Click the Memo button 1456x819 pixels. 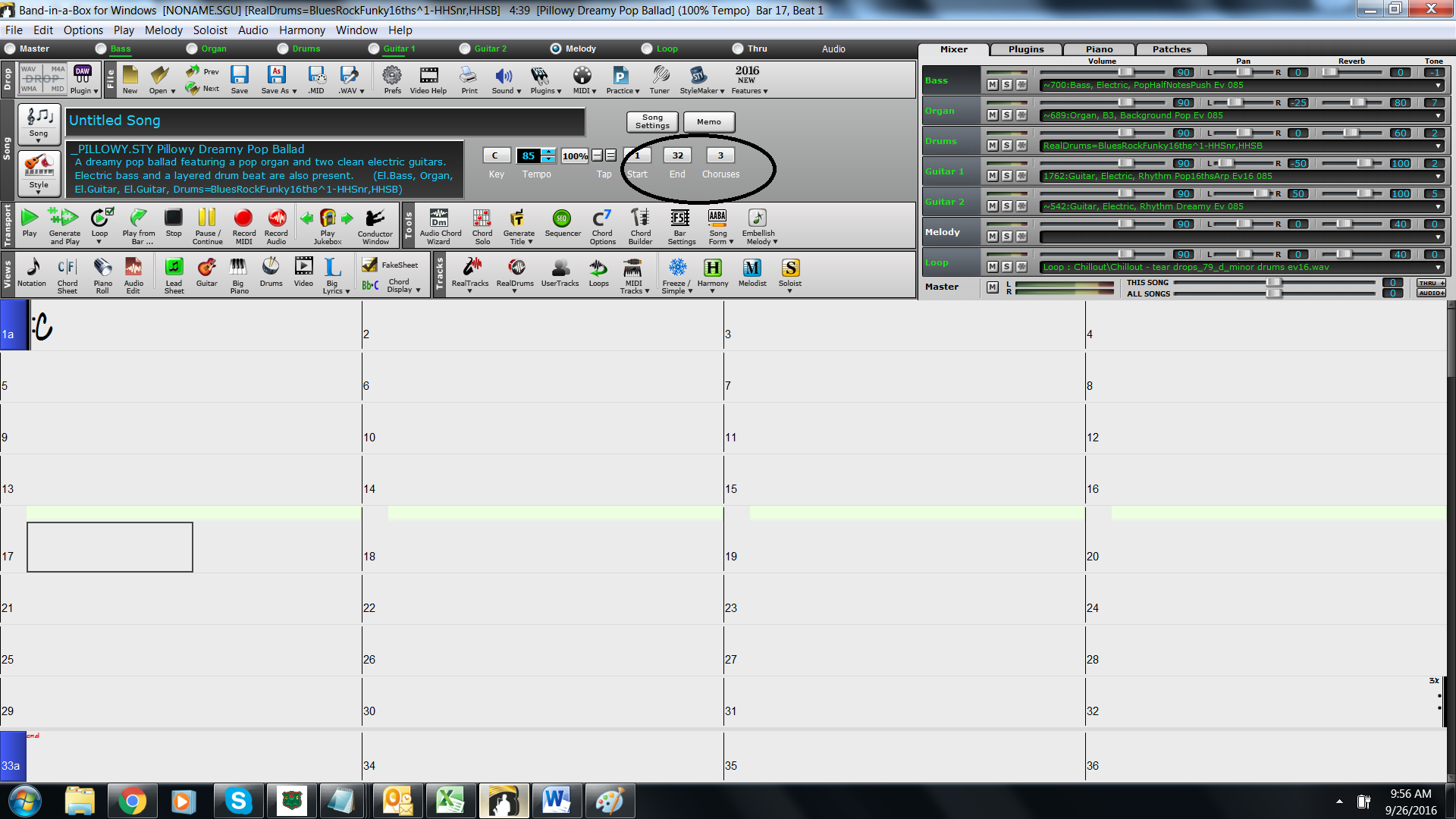pos(709,121)
